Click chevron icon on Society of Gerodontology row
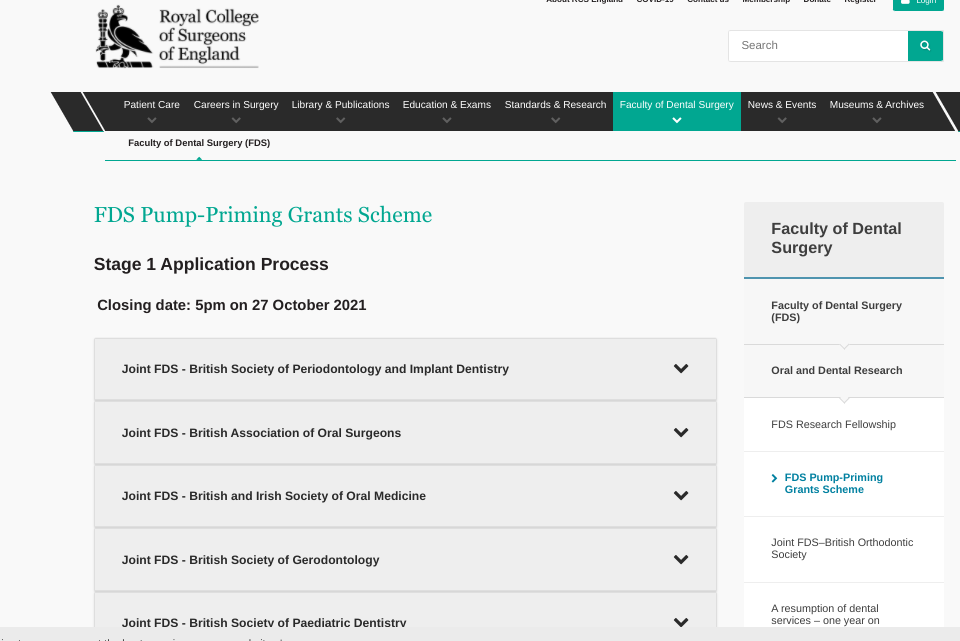960x641 pixels. click(x=681, y=559)
